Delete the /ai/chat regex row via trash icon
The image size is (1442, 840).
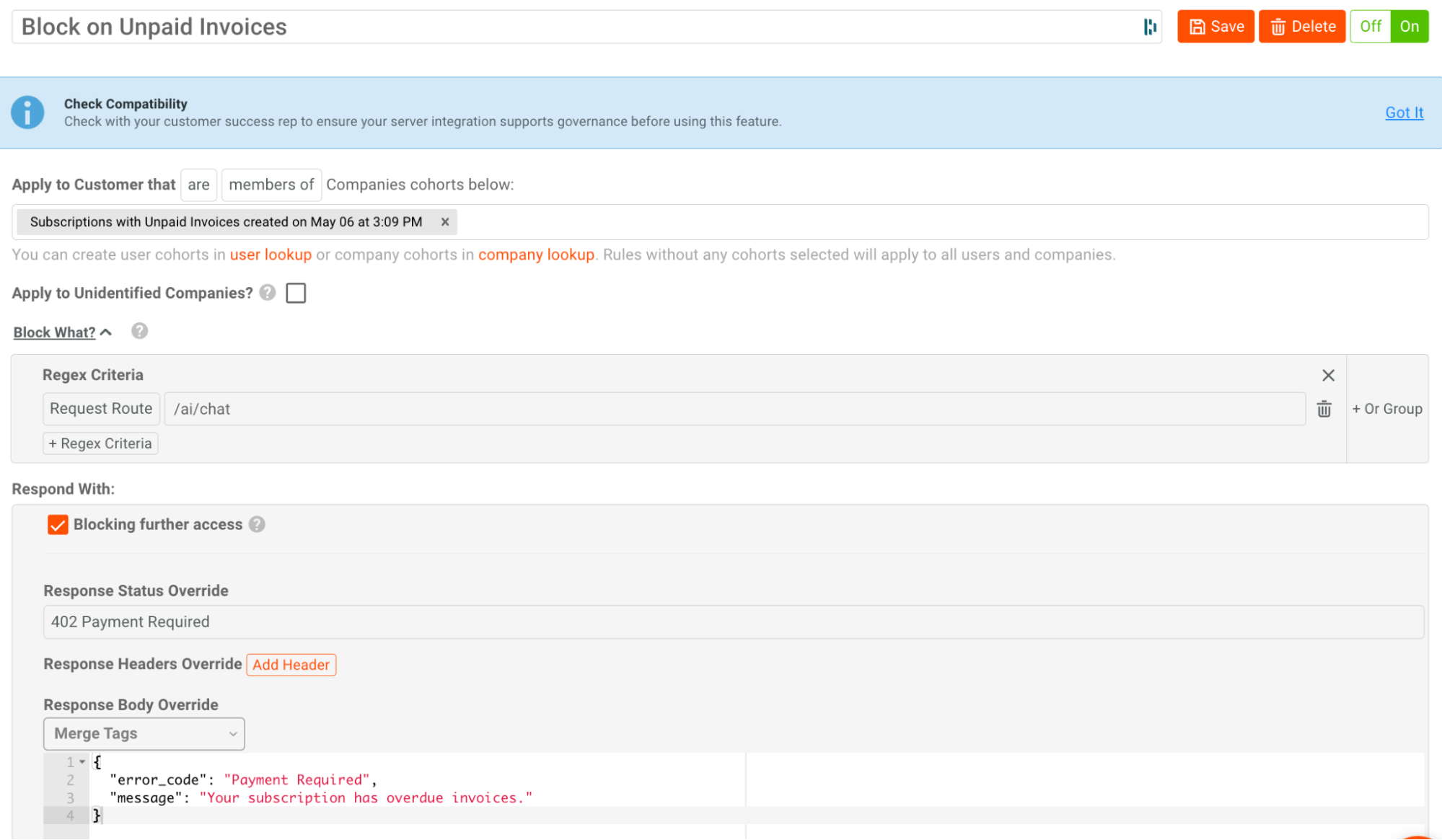pyautogui.click(x=1324, y=409)
